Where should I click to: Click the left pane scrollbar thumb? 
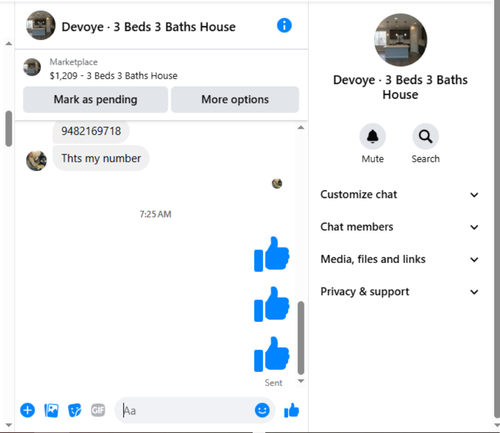(9, 128)
